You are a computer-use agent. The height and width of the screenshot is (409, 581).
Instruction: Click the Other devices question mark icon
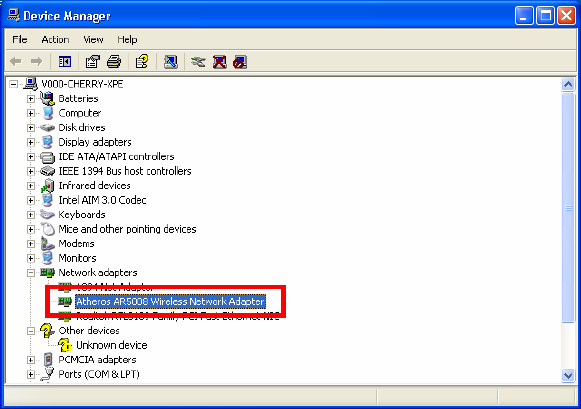click(47, 330)
